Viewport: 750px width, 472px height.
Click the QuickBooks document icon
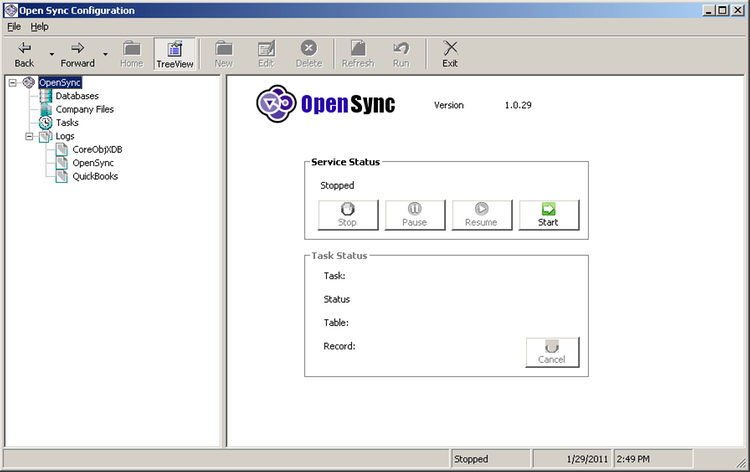[x=62, y=176]
